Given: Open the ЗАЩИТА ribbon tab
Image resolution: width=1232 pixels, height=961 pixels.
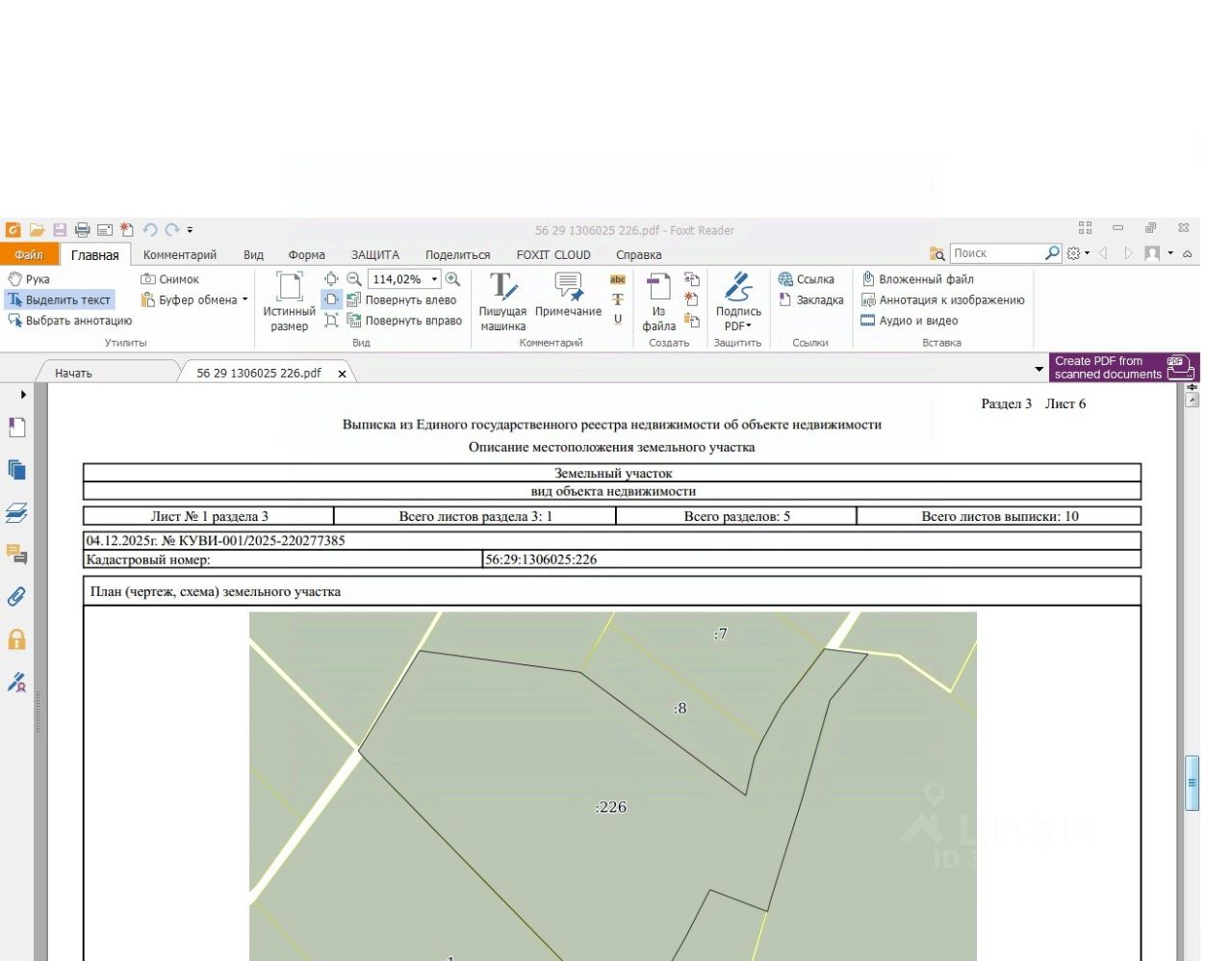Looking at the screenshot, I should [x=375, y=255].
